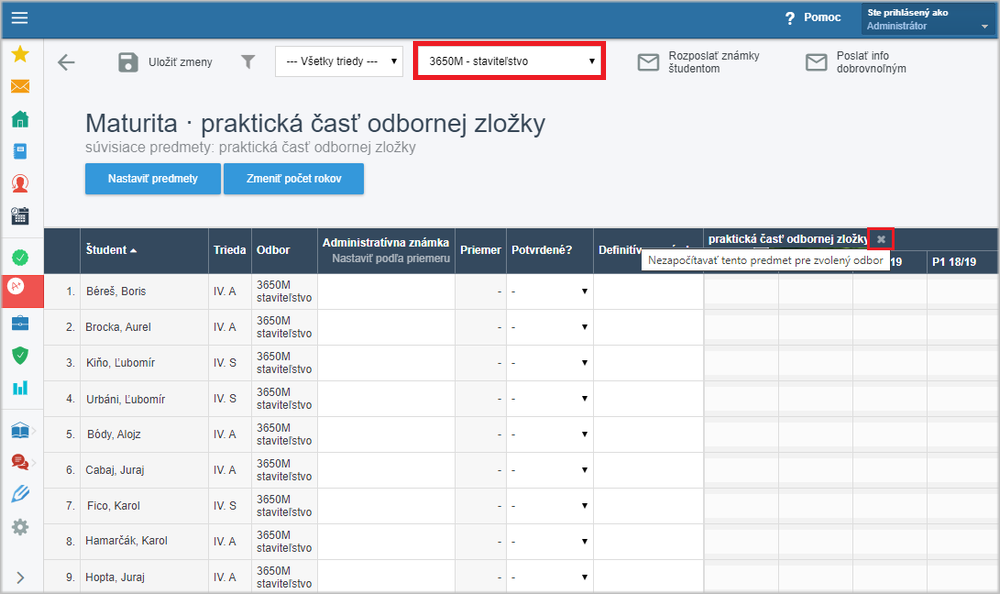
Task: Expand the sidebar with bottom chevron
Action: click(20, 577)
